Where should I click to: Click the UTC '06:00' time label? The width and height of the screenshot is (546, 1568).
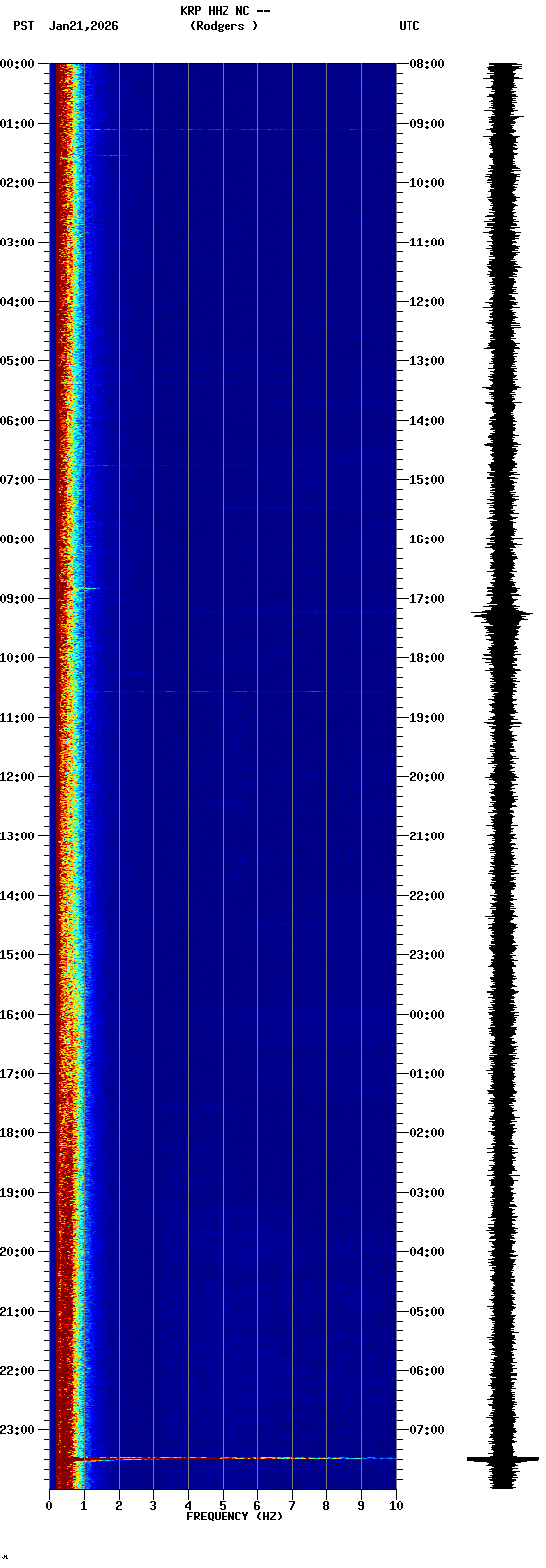tap(426, 1371)
